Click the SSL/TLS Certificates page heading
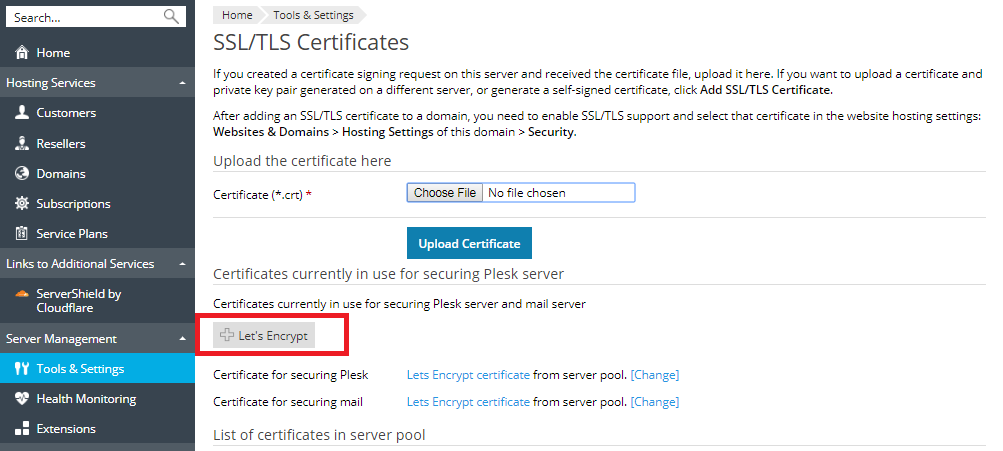Image resolution: width=1003 pixels, height=451 pixels. tap(311, 42)
